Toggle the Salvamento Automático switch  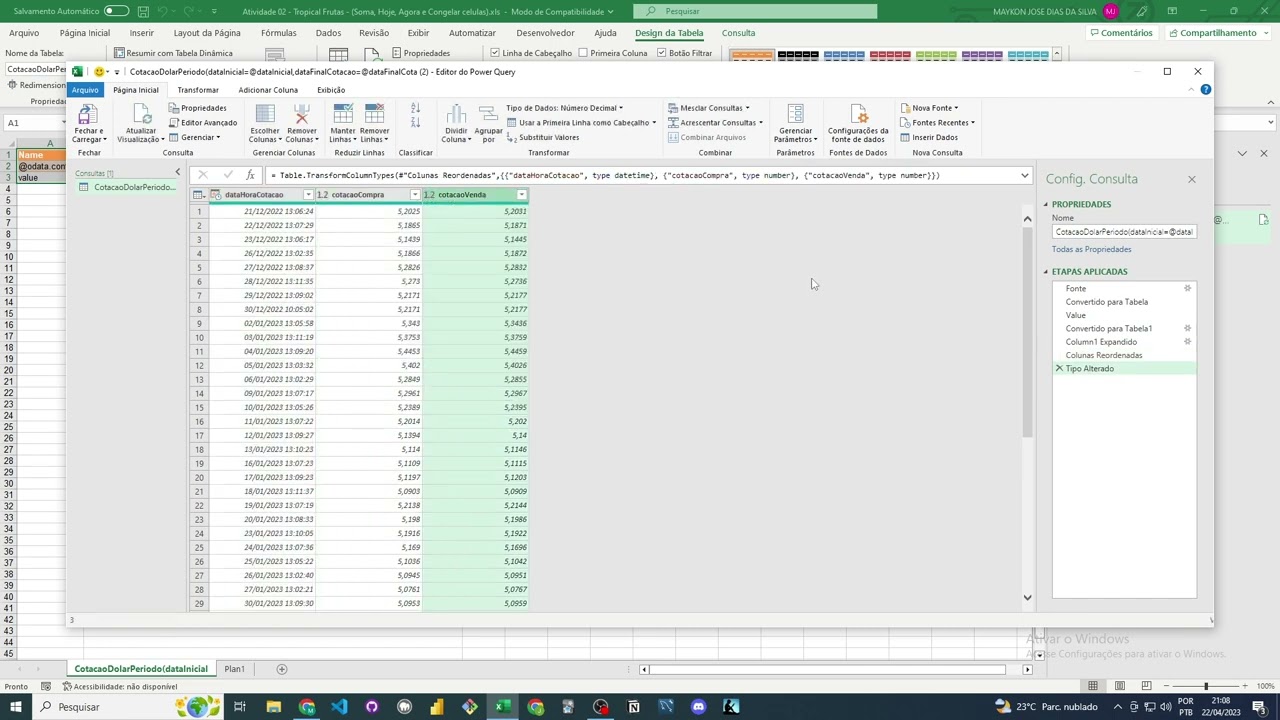(117, 11)
